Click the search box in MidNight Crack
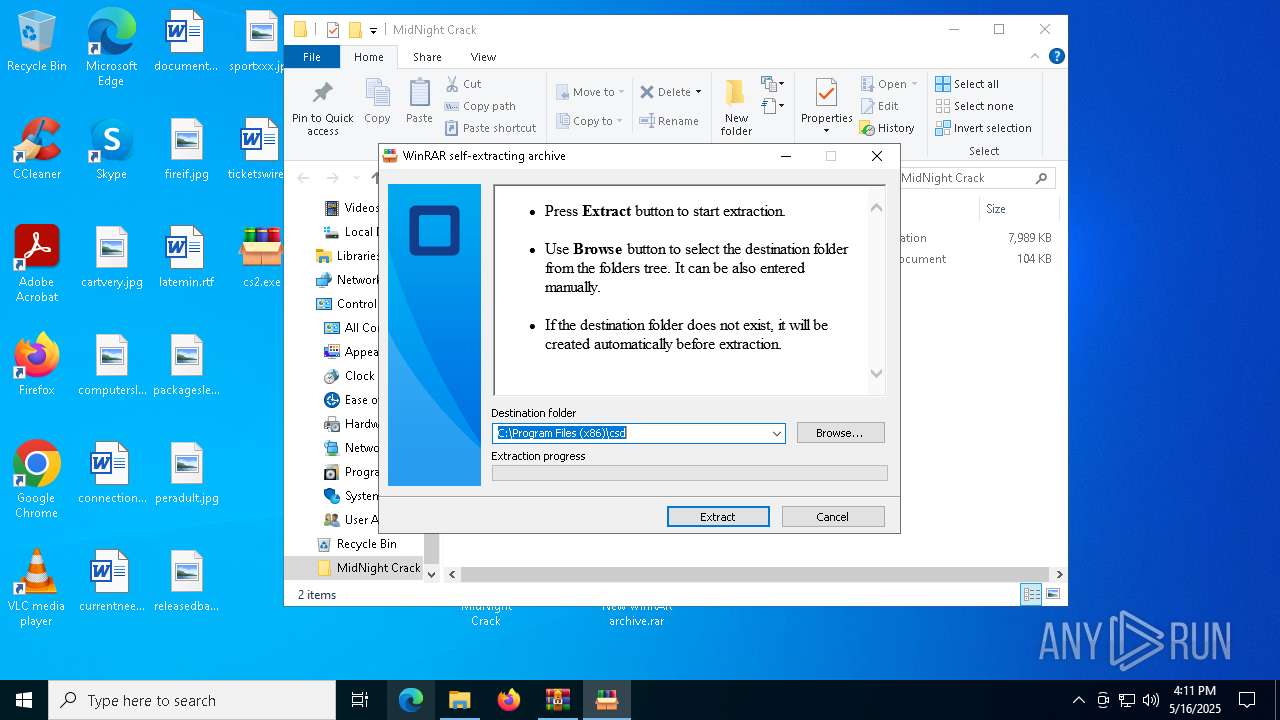The height and width of the screenshot is (720, 1280). tap(975, 178)
